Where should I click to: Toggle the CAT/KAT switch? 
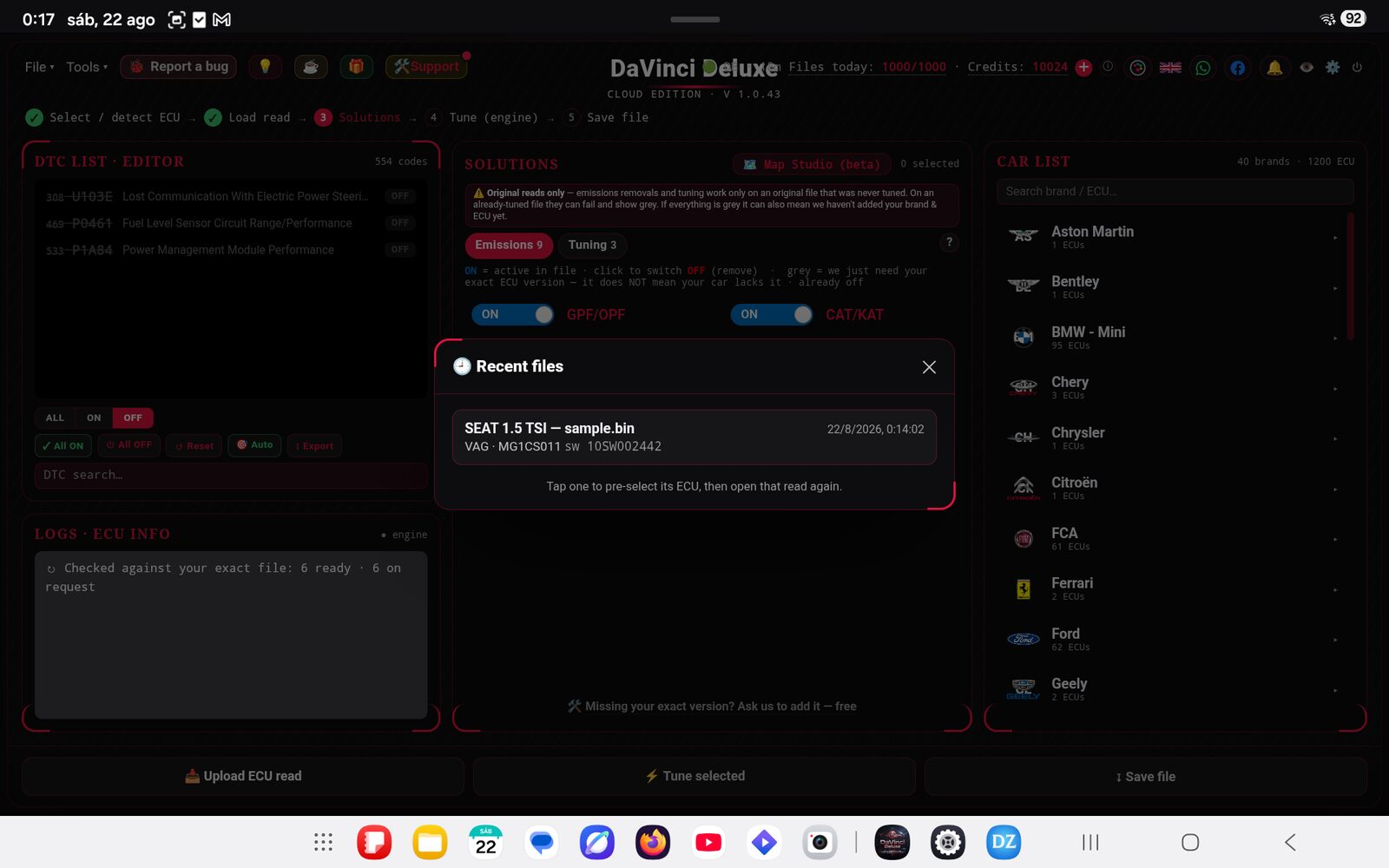point(773,314)
